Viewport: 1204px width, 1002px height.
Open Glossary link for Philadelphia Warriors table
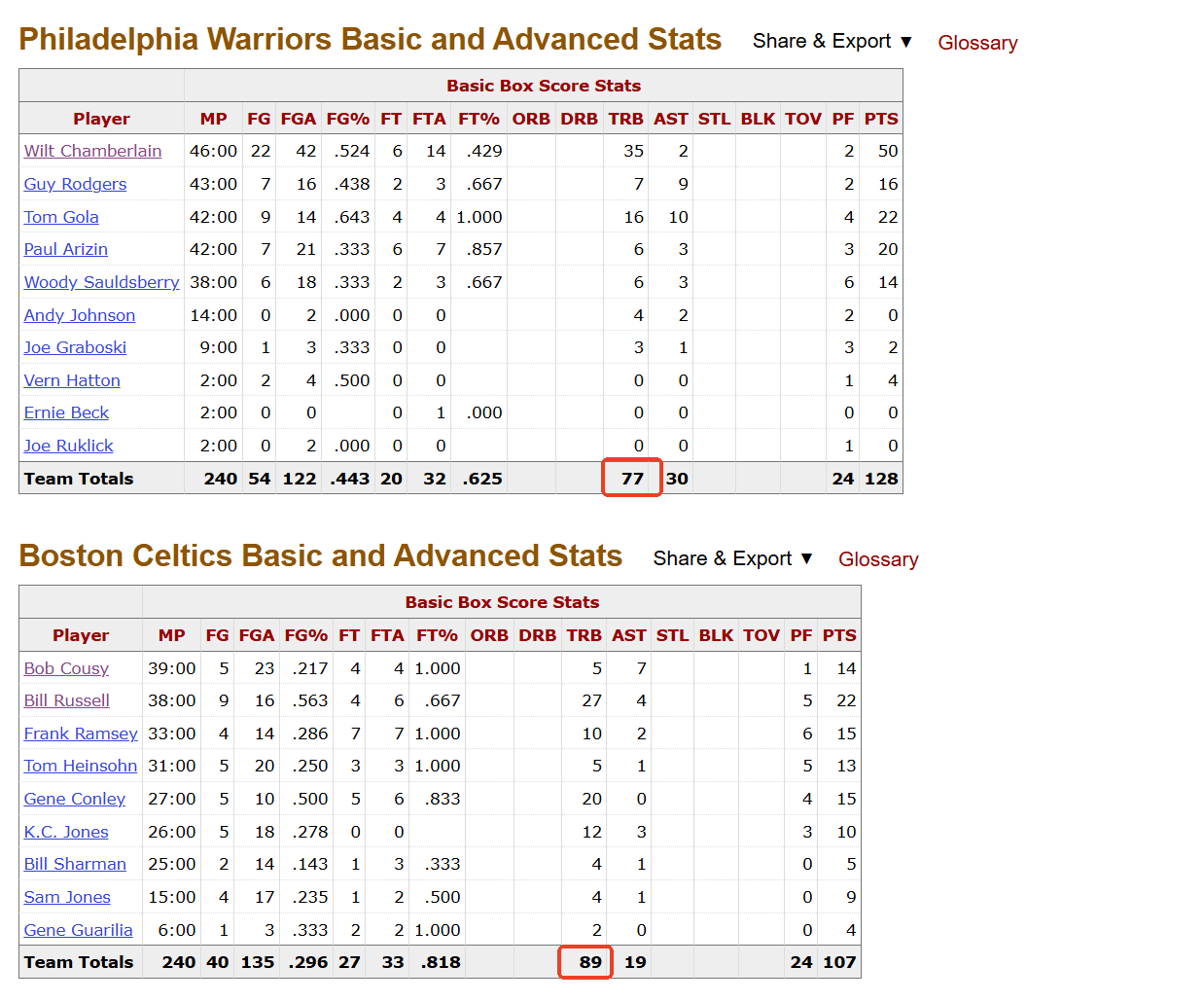pyautogui.click(x=977, y=43)
